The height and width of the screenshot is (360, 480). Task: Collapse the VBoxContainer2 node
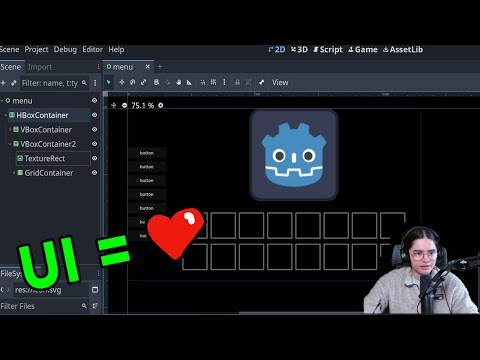(x=10, y=144)
